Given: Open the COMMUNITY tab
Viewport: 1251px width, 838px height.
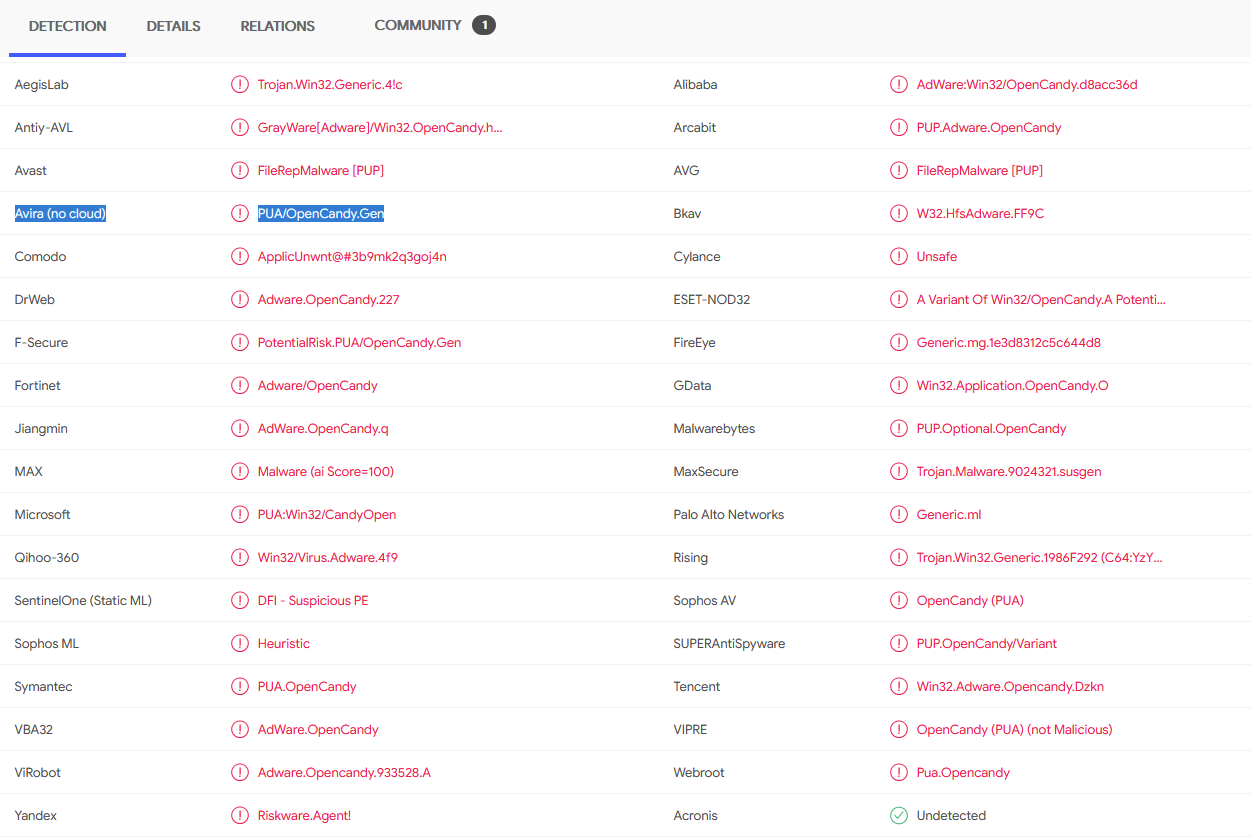Looking at the screenshot, I should pyautogui.click(x=418, y=25).
